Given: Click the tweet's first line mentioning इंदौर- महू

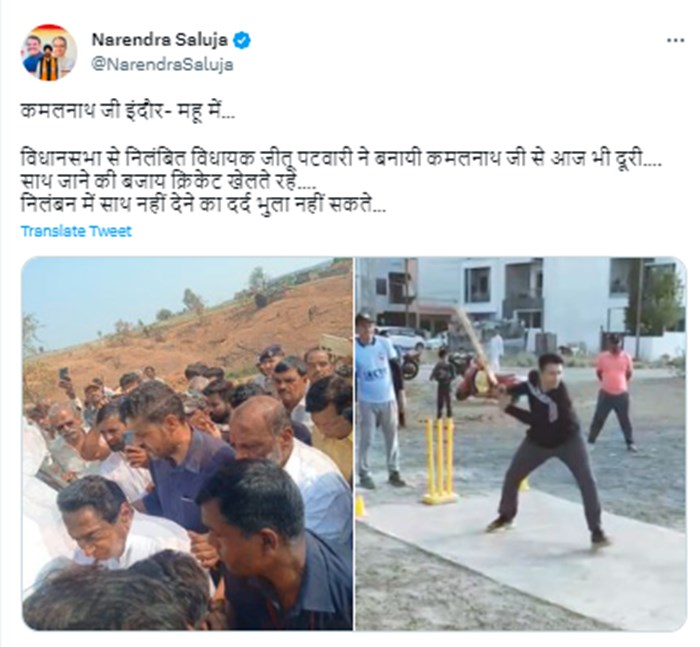Looking at the screenshot, I should pyautogui.click(x=128, y=111).
